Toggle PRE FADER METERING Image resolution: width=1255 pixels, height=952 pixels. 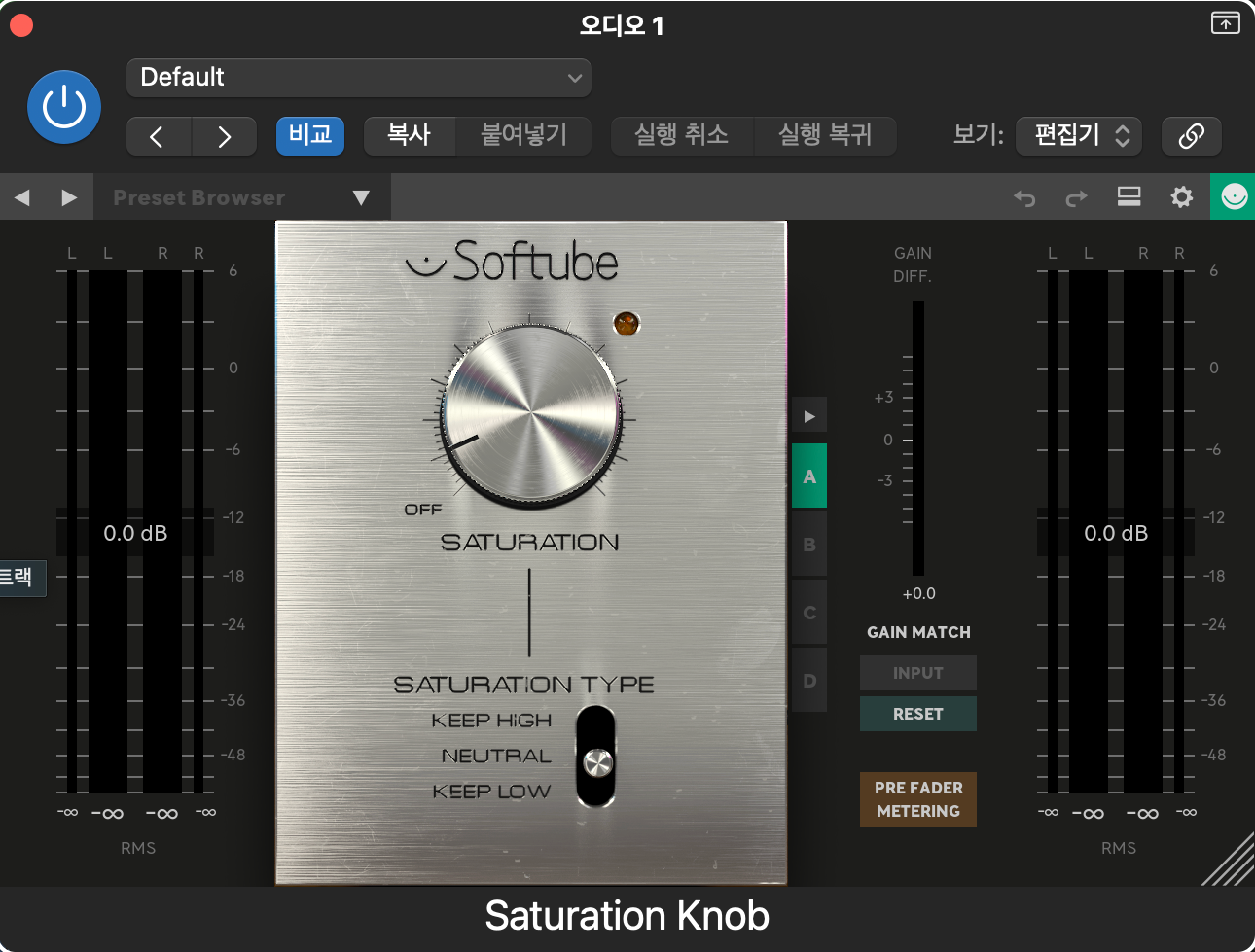coord(918,799)
